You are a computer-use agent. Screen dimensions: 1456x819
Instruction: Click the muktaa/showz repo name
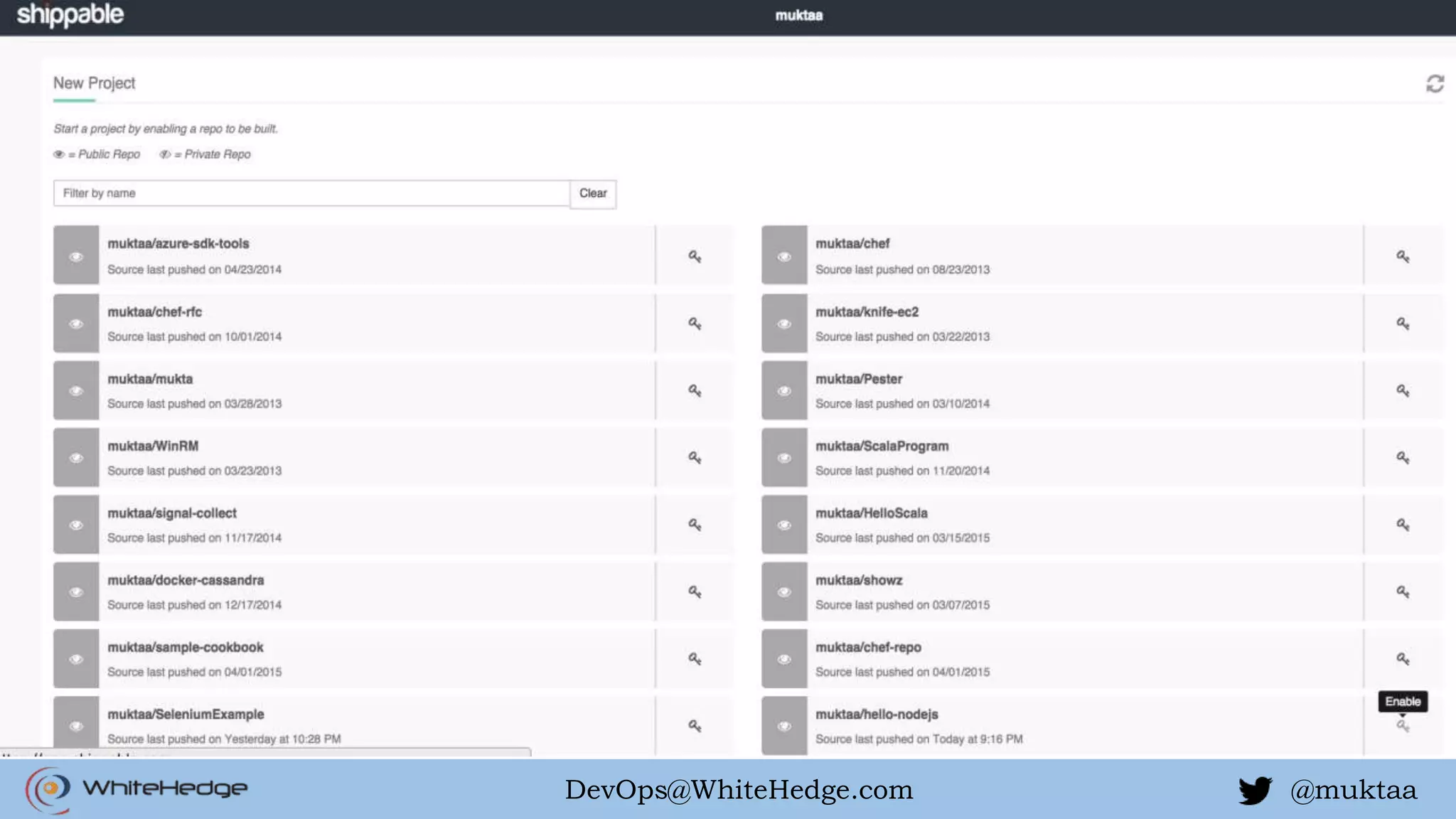coord(859,580)
